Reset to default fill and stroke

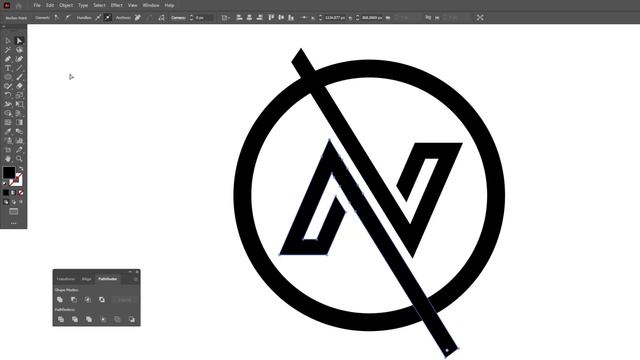(5, 183)
